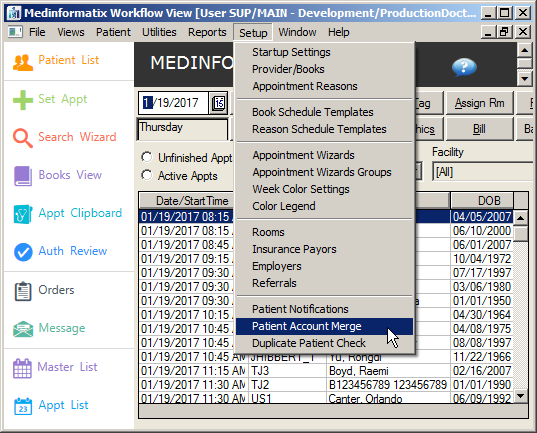Click the Assign Rm button
The width and height of the screenshot is (537, 433).
click(x=479, y=103)
